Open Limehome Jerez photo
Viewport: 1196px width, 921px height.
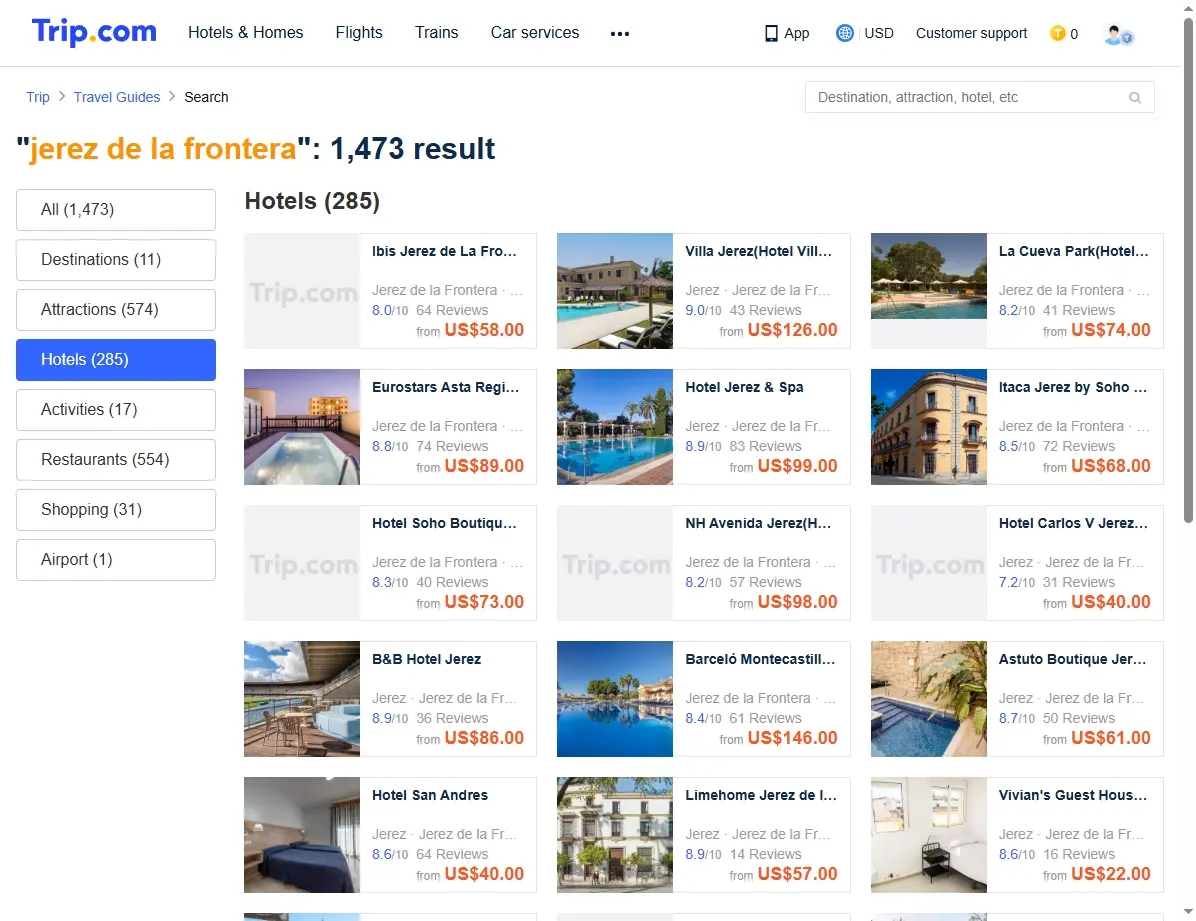(615, 835)
